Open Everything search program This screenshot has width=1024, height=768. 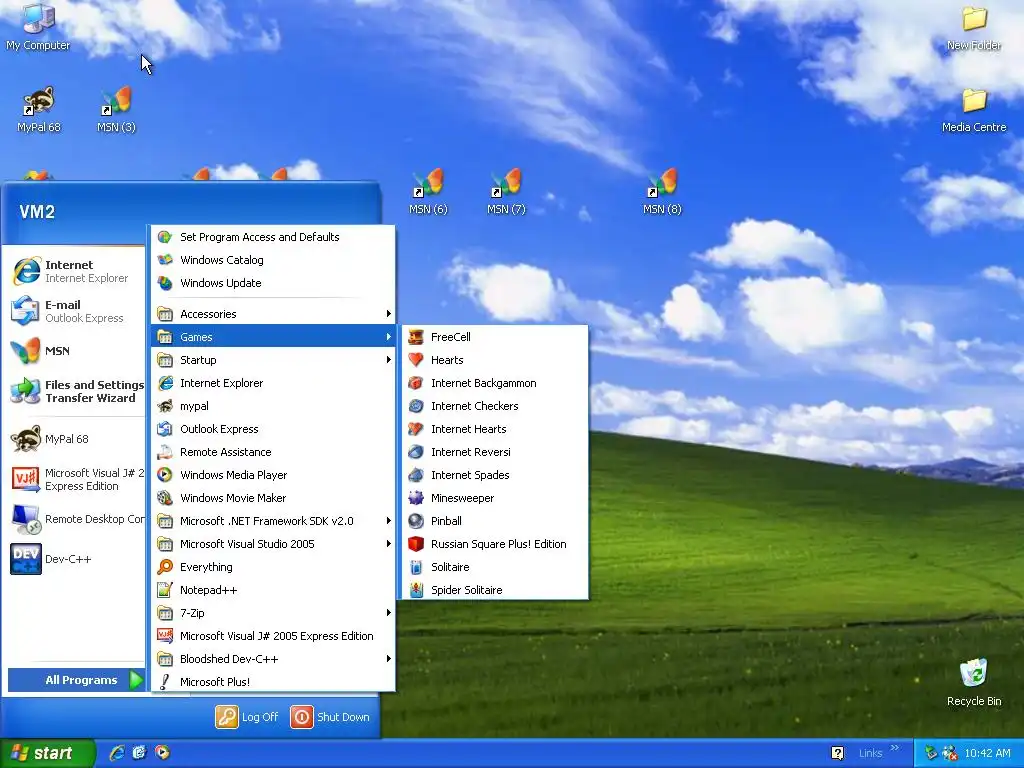[x=273, y=567]
